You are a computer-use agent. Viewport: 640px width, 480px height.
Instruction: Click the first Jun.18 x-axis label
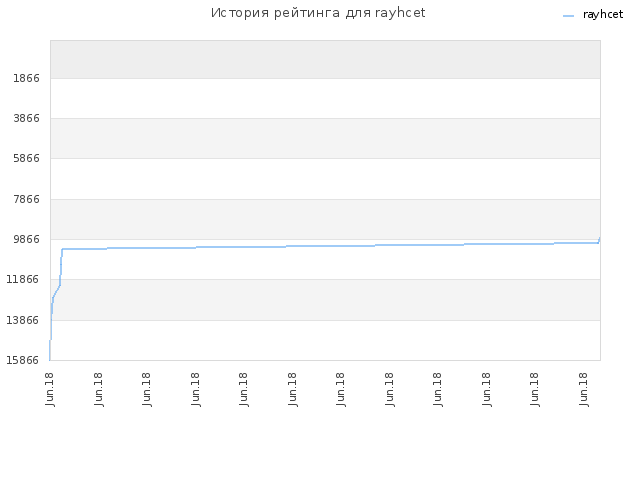pos(50,389)
